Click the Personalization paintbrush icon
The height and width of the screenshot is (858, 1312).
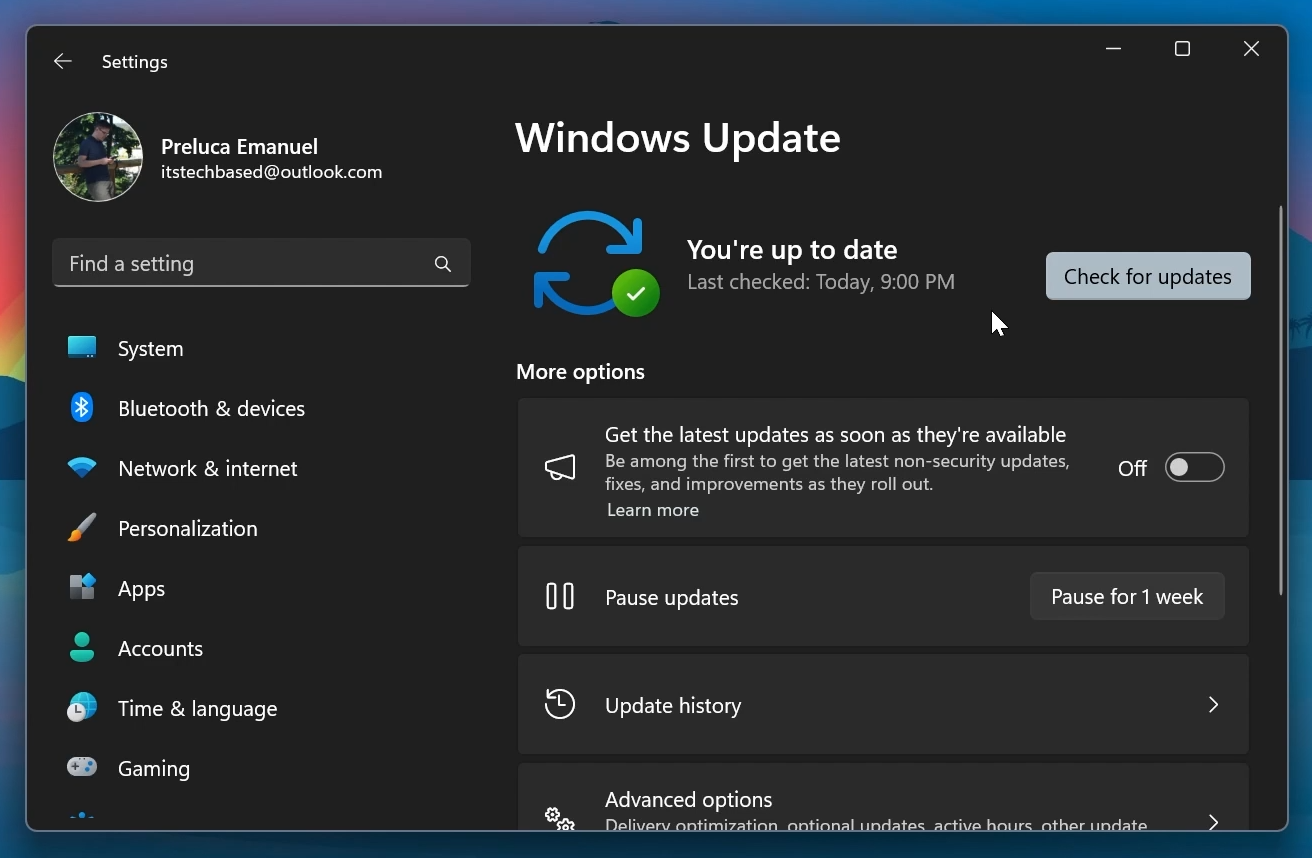coord(82,528)
